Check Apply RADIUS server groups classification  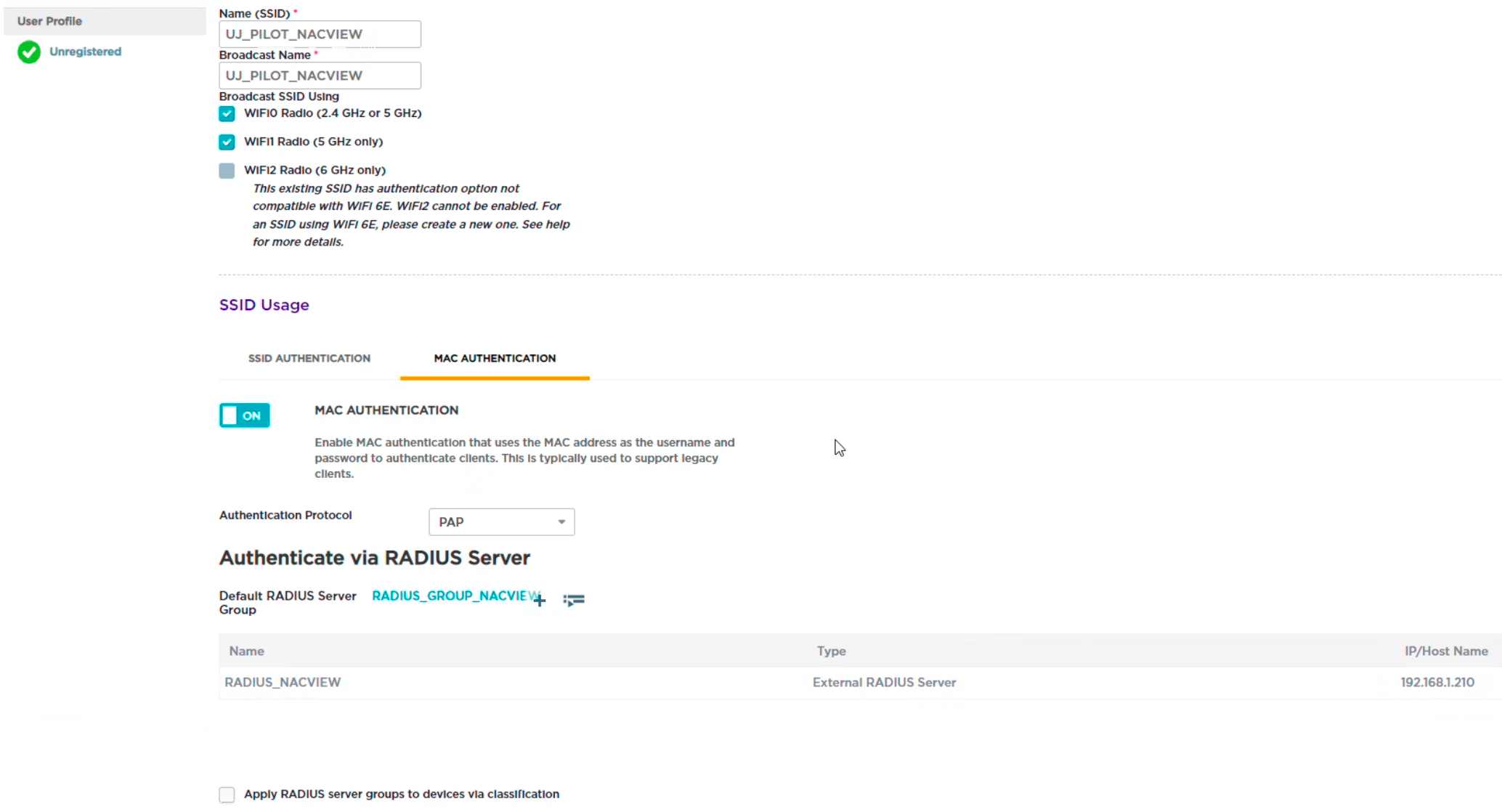(x=226, y=794)
